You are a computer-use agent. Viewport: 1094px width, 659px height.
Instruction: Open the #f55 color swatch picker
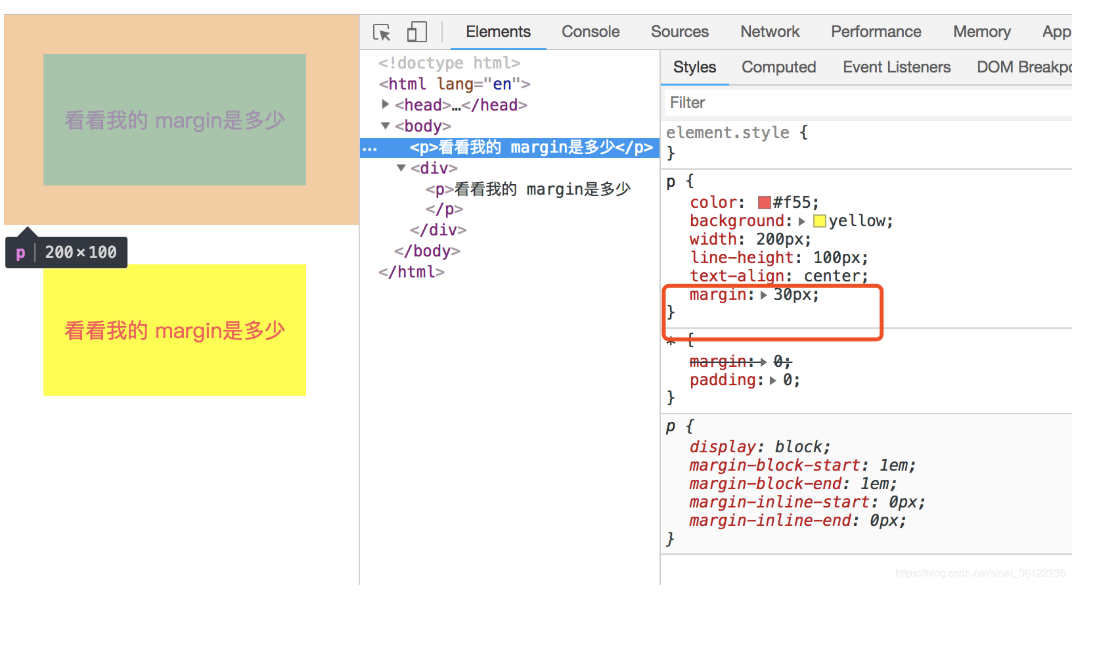(x=764, y=202)
